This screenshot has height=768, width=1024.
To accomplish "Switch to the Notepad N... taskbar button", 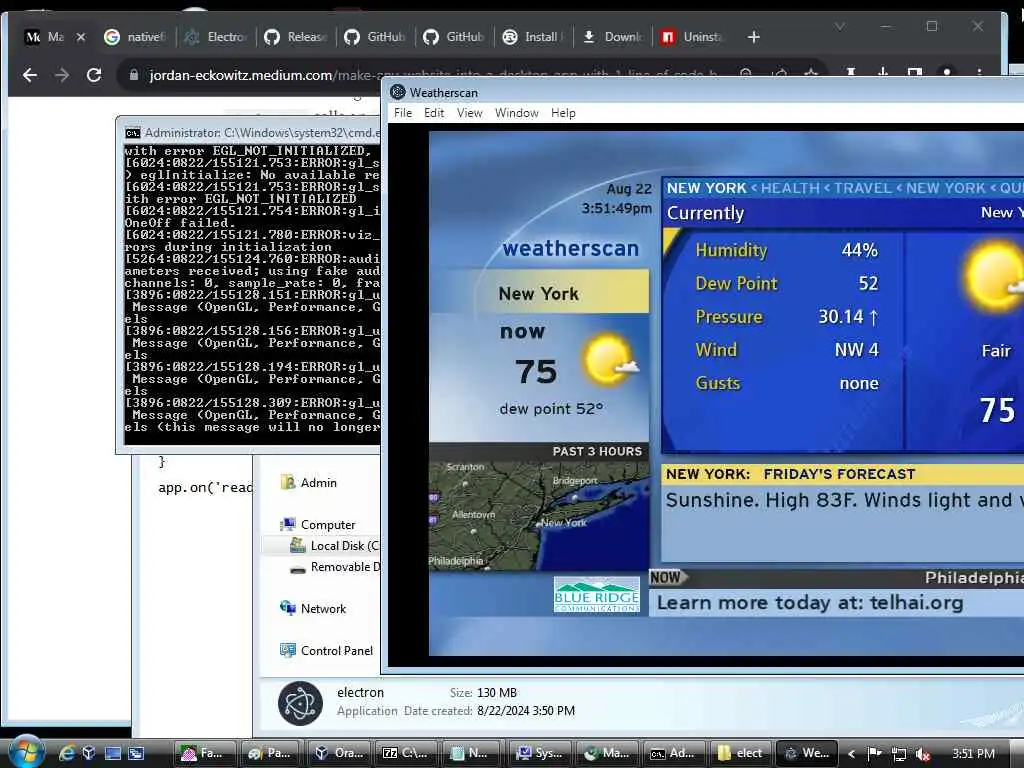I will [x=473, y=753].
